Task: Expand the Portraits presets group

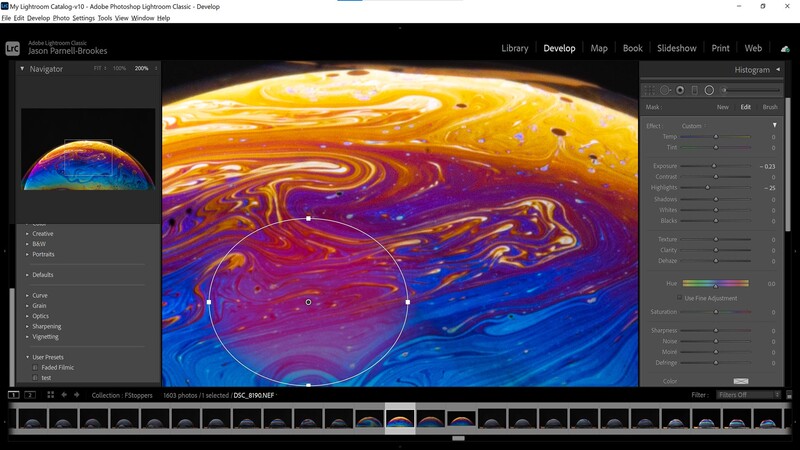Action: (x=27, y=254)
